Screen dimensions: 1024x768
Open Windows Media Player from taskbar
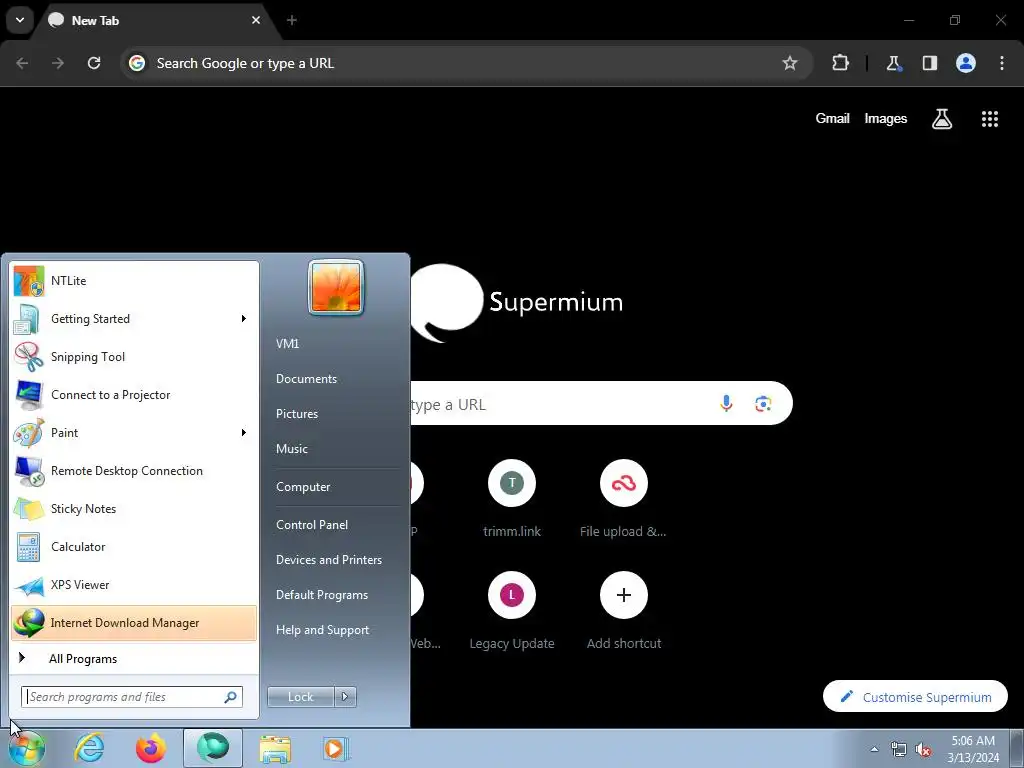(337, 748)
